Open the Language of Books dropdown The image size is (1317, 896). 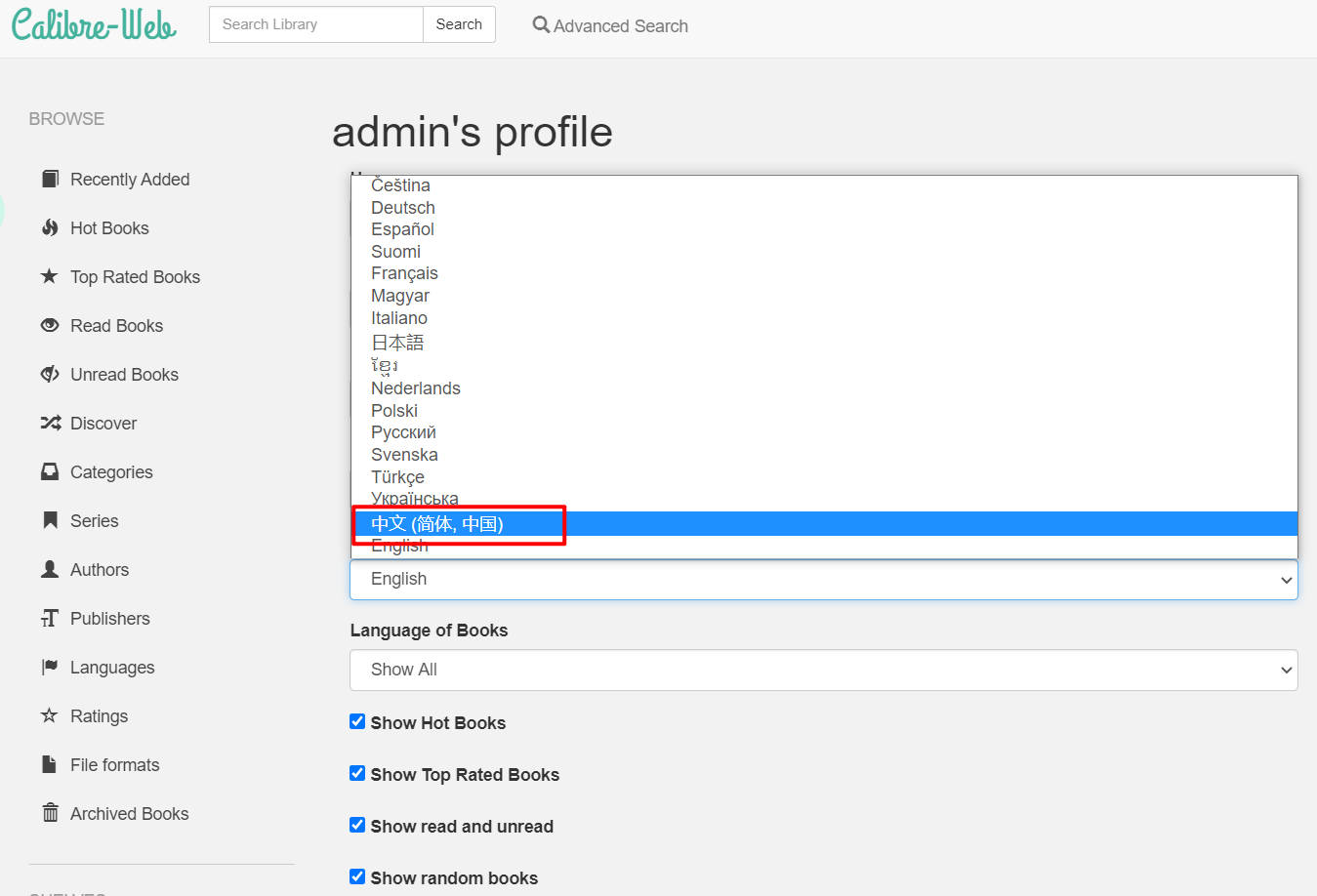(823, 670)
